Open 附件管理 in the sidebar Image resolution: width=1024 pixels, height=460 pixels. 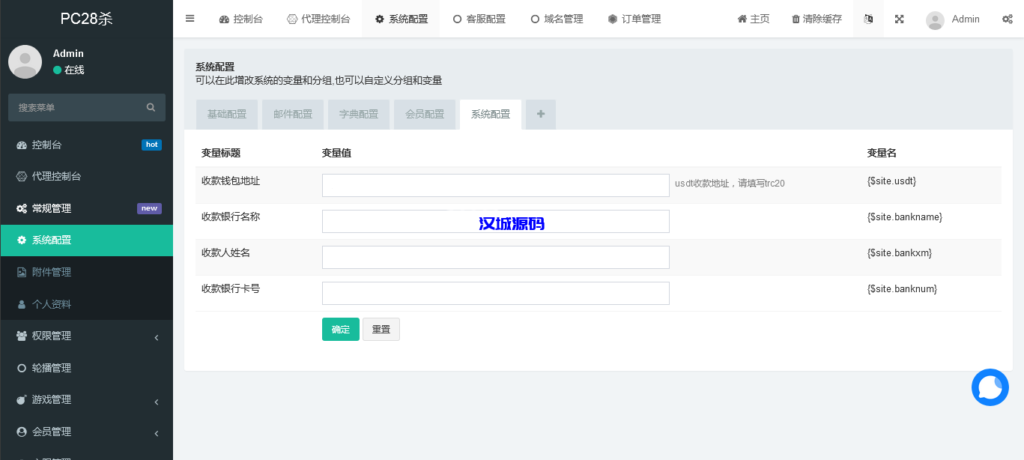(x=86, y=272)
